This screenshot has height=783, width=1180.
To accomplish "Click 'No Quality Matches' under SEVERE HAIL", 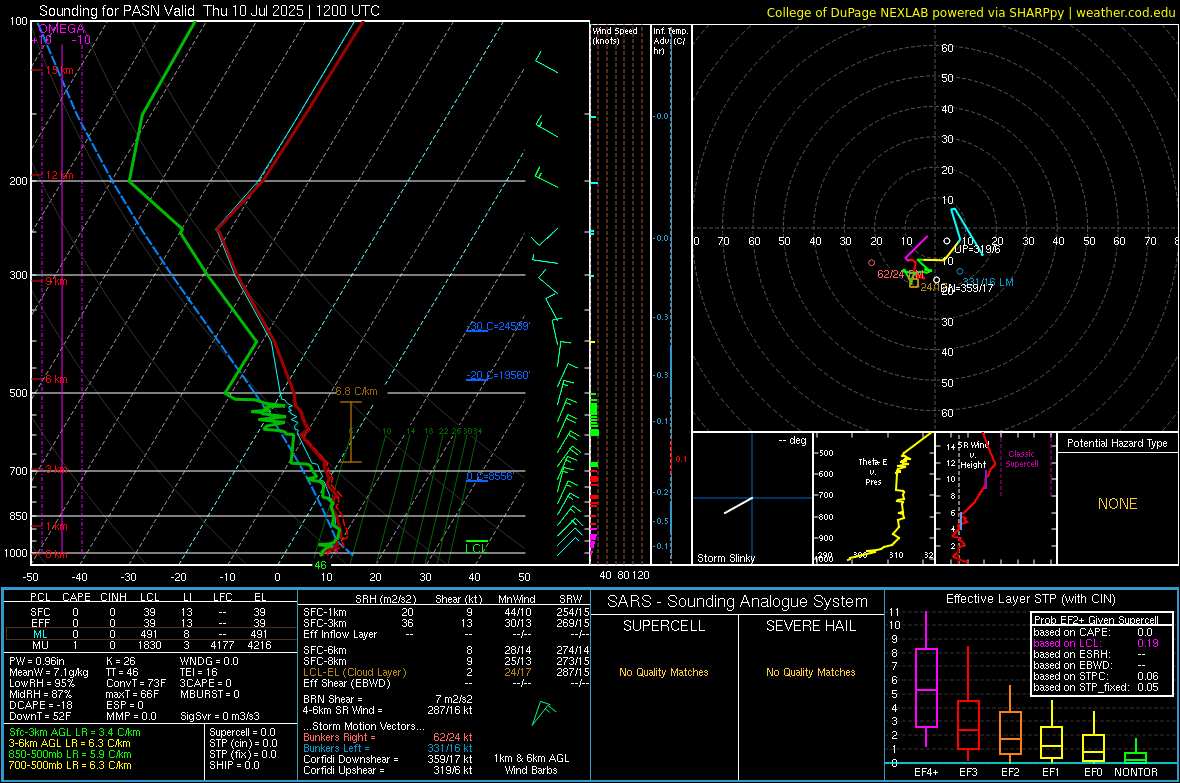I will [x=810, y=672].
